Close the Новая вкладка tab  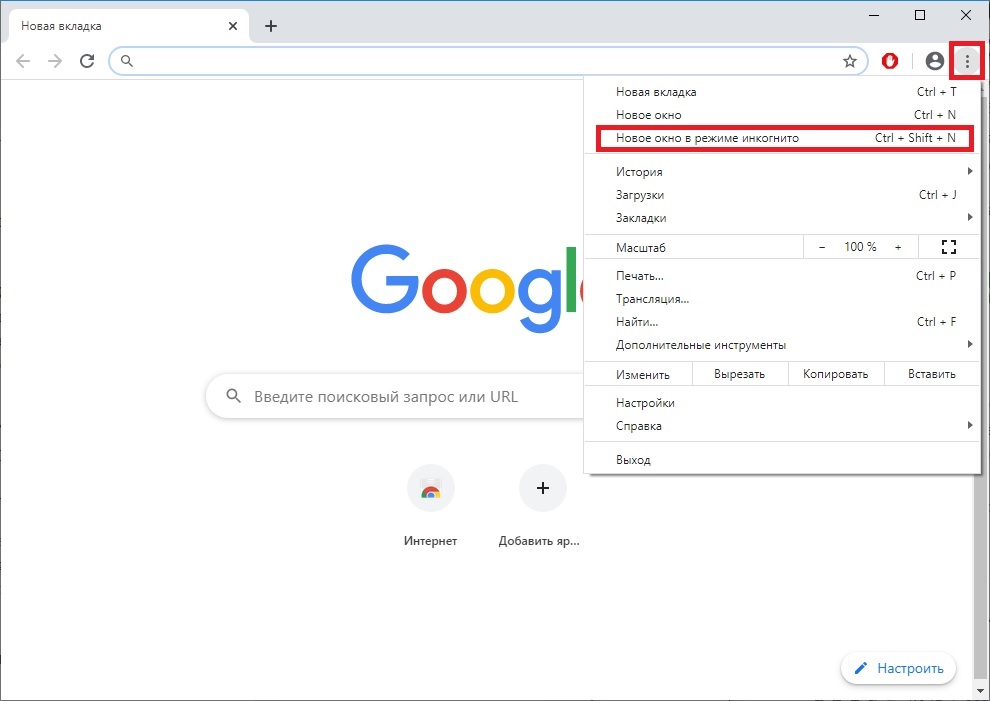[233, 26]
